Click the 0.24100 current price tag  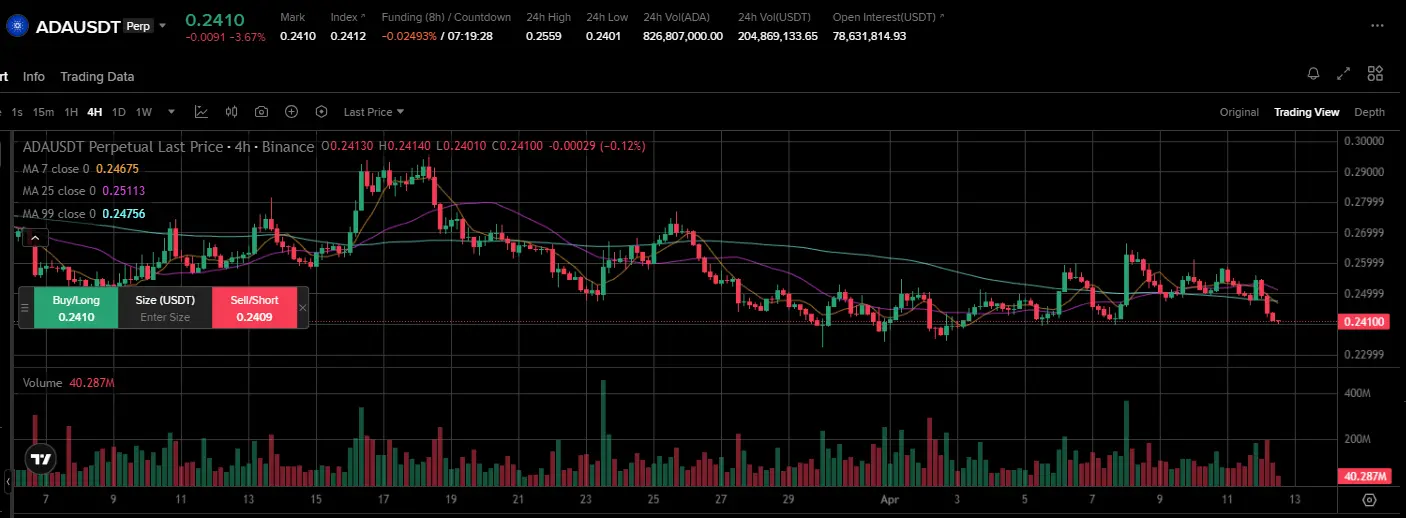click(1366, 322)
